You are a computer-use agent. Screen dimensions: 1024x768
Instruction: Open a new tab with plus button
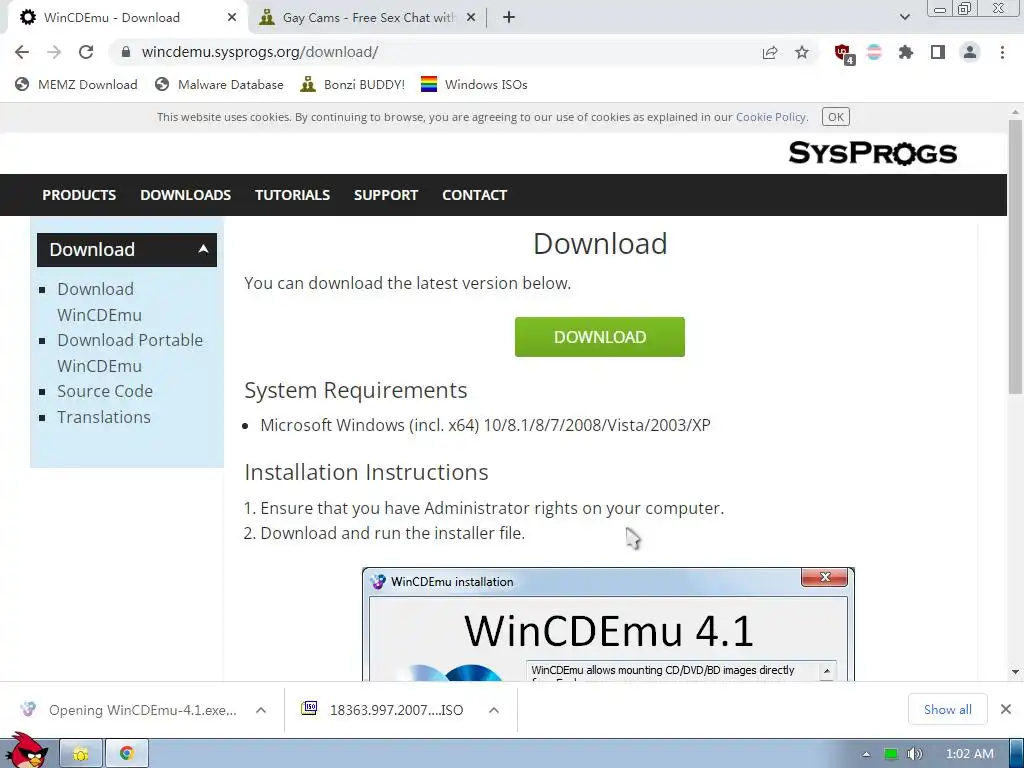click(509, 18)
